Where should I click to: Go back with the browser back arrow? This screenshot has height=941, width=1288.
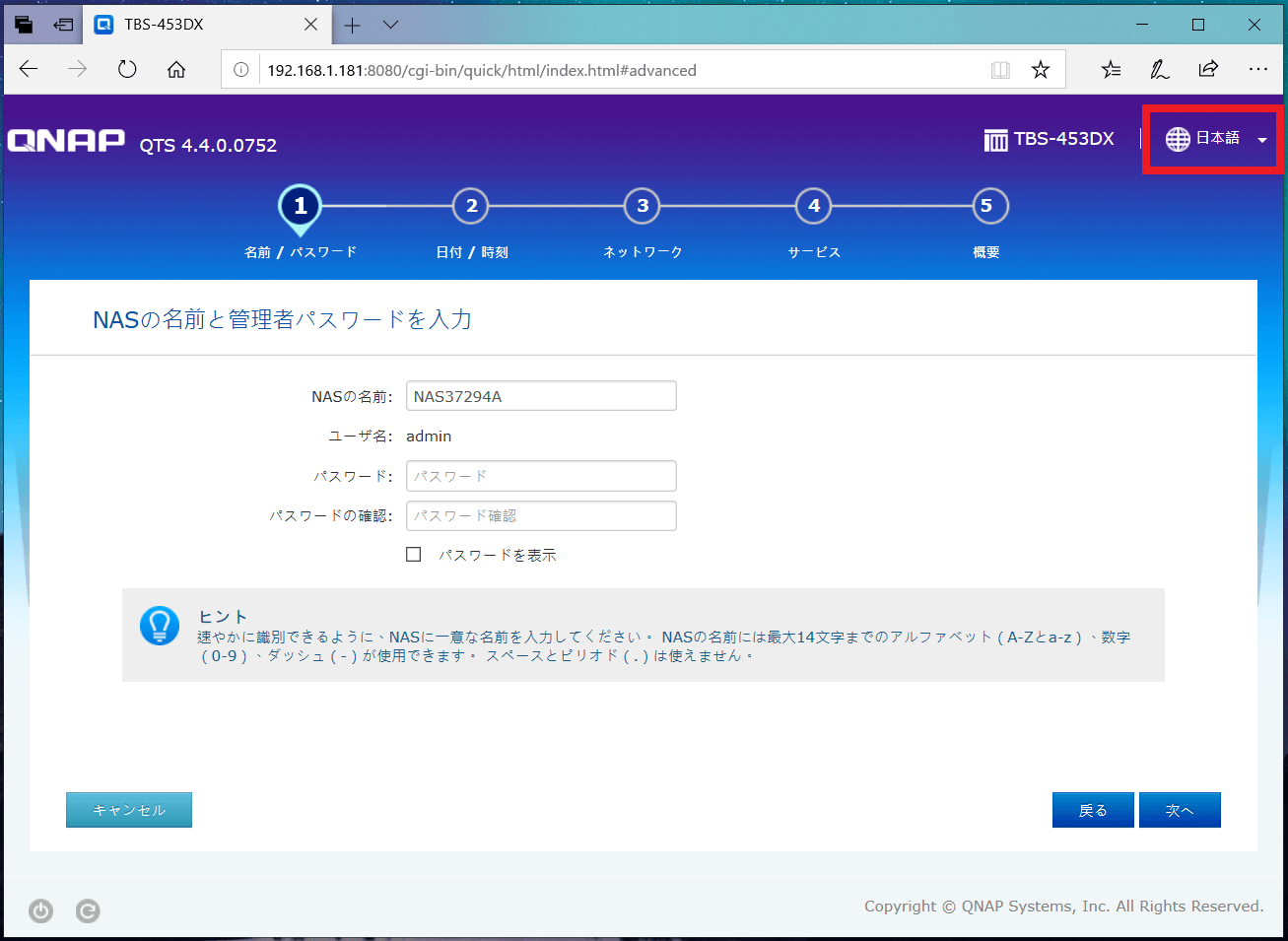(29, 69)
